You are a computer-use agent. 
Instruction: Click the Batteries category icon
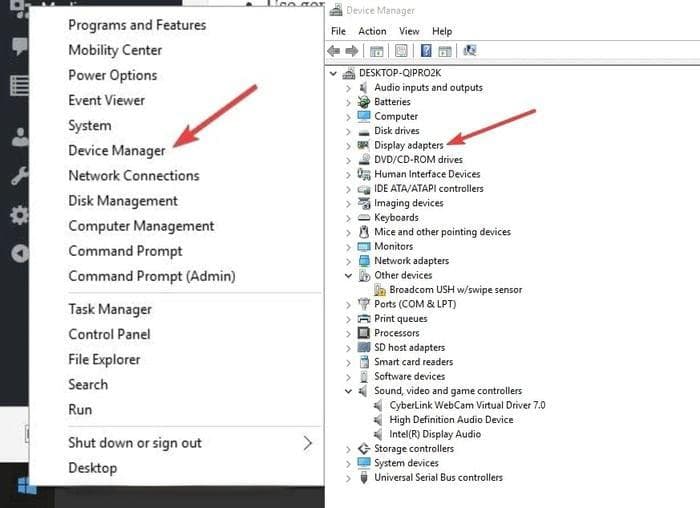(364, 102)
